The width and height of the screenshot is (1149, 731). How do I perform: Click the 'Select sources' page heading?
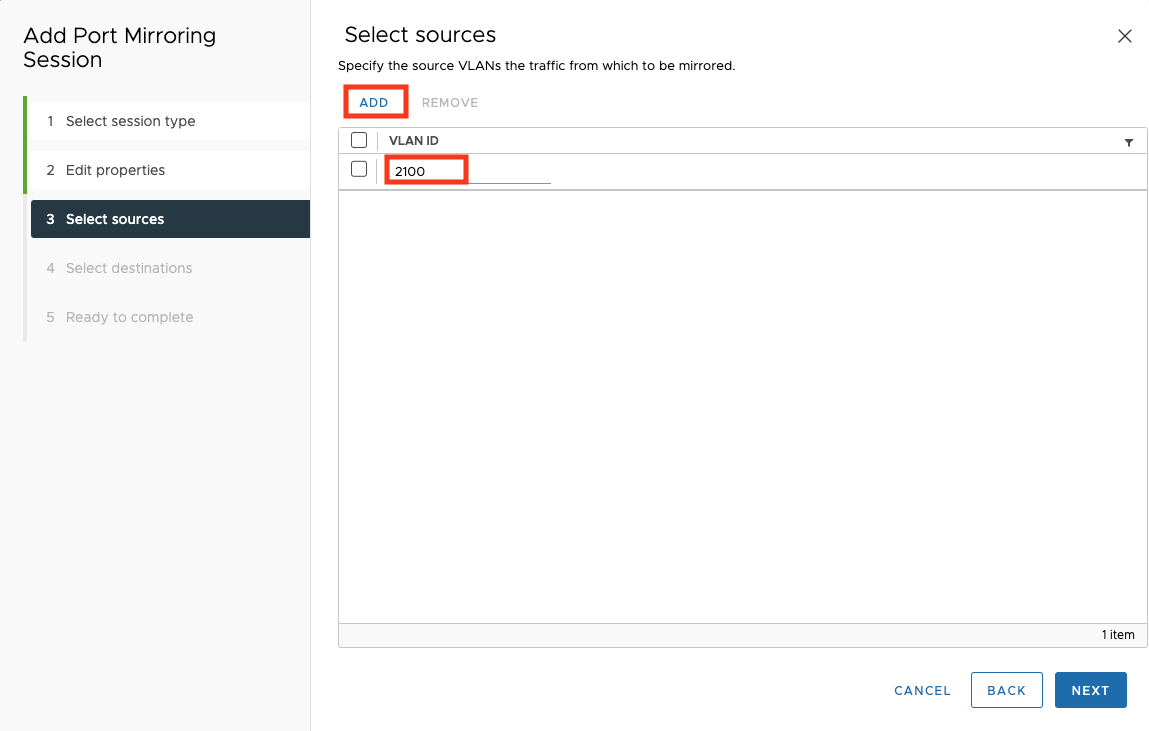point(420,35)
